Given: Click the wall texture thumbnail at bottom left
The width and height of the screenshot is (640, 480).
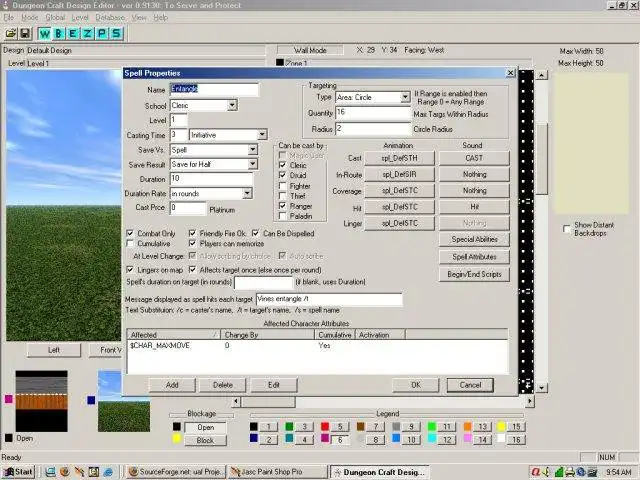Looking at the screenshot, I should [41, 401].
